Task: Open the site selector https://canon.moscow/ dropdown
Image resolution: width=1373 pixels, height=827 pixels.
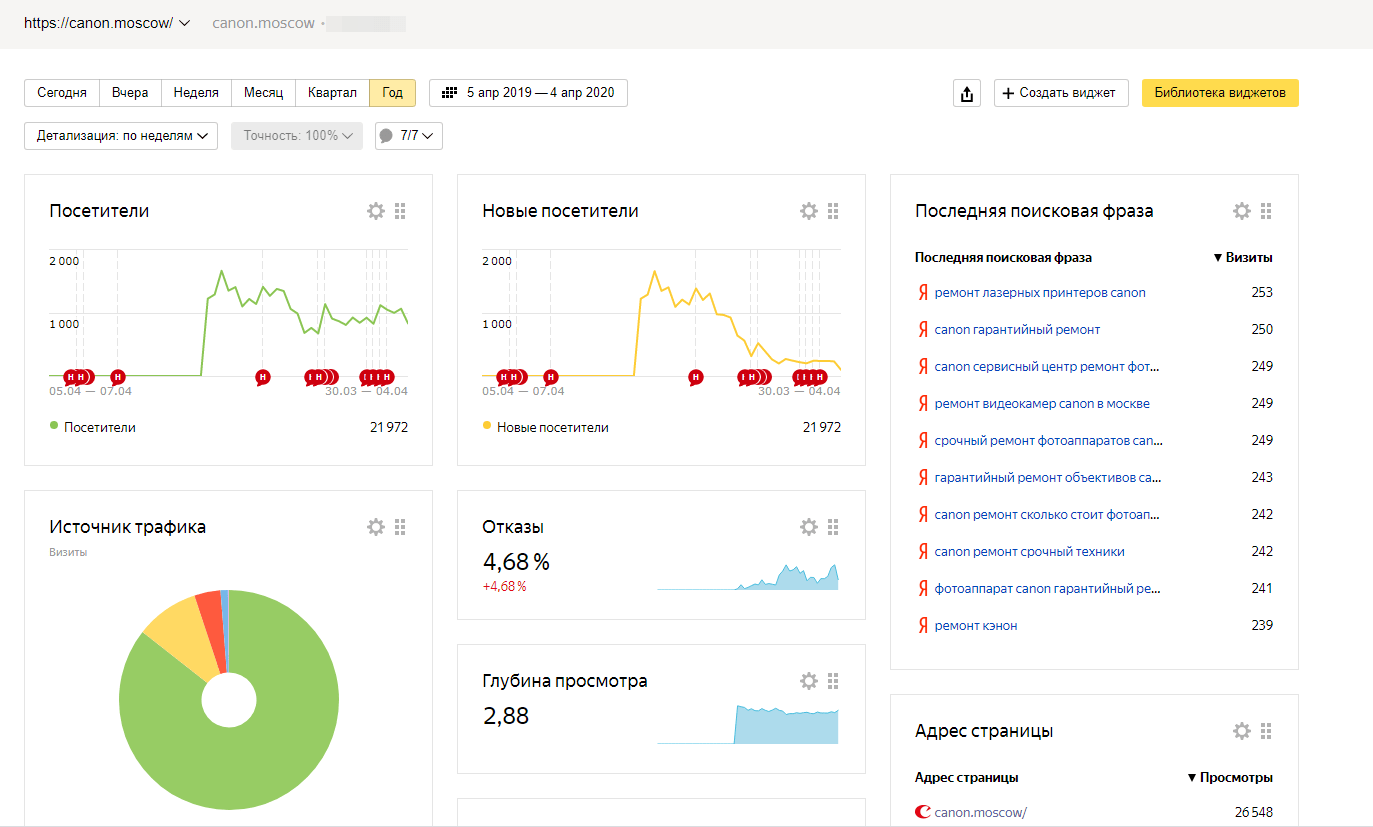Action: pos(107,23)
